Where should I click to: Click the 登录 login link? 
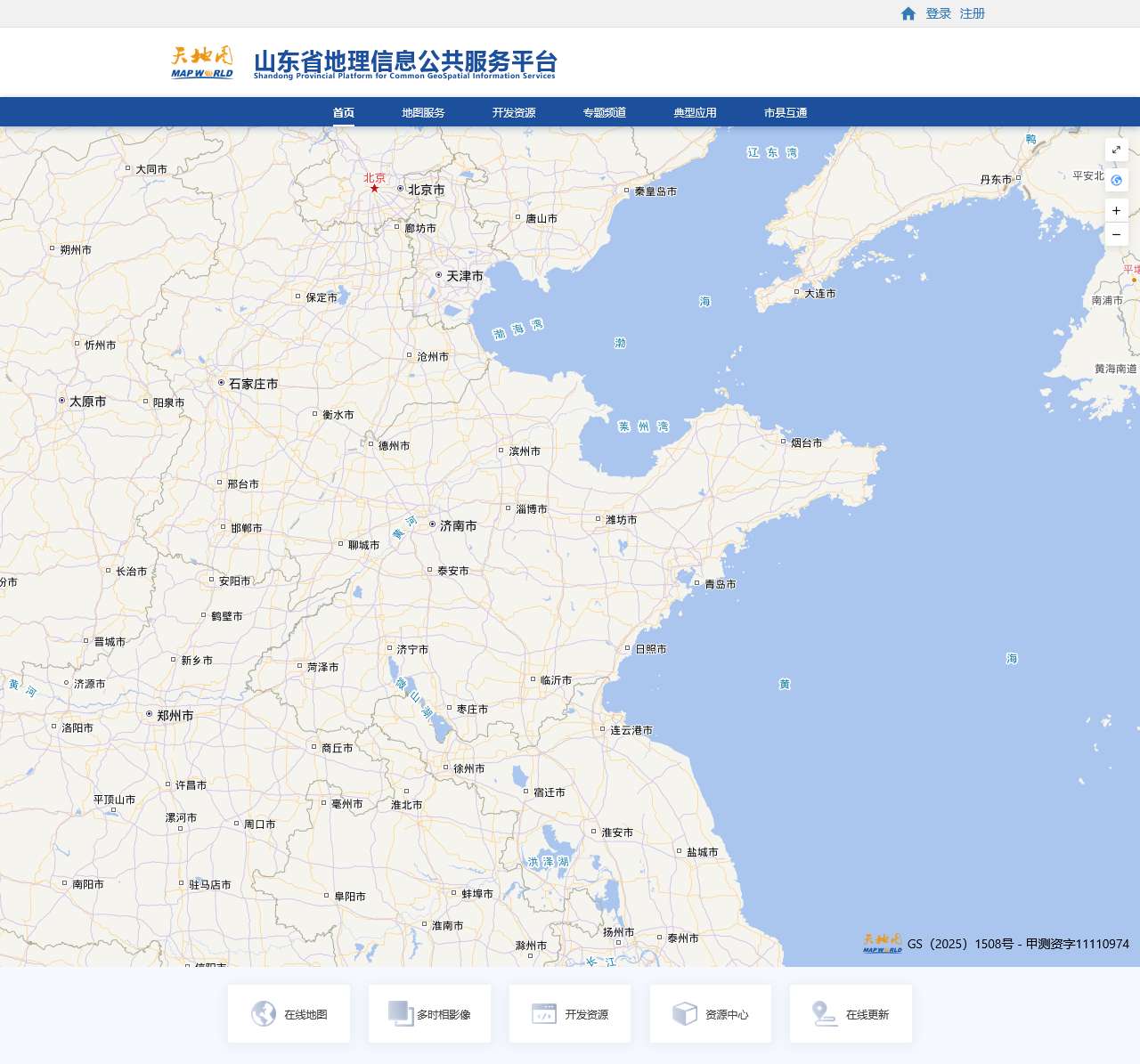pyautogui.click(x=939, y=13)
